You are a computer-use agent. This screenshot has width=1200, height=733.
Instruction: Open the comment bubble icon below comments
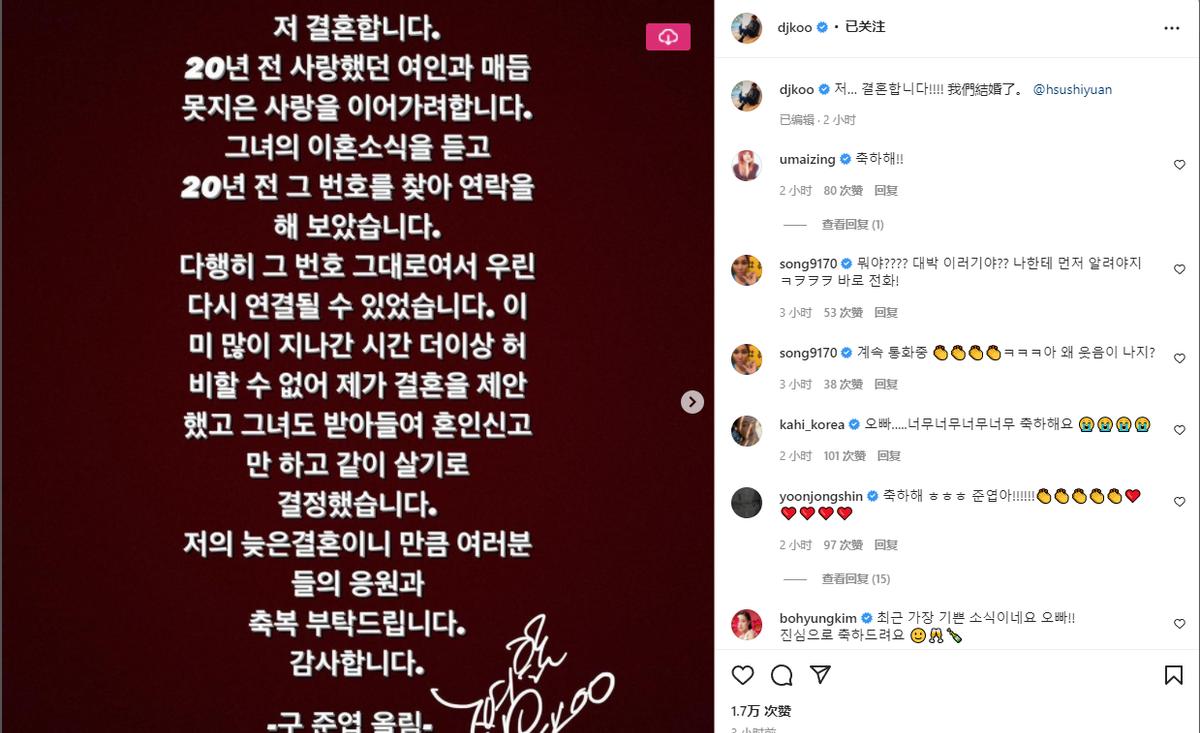782,675
